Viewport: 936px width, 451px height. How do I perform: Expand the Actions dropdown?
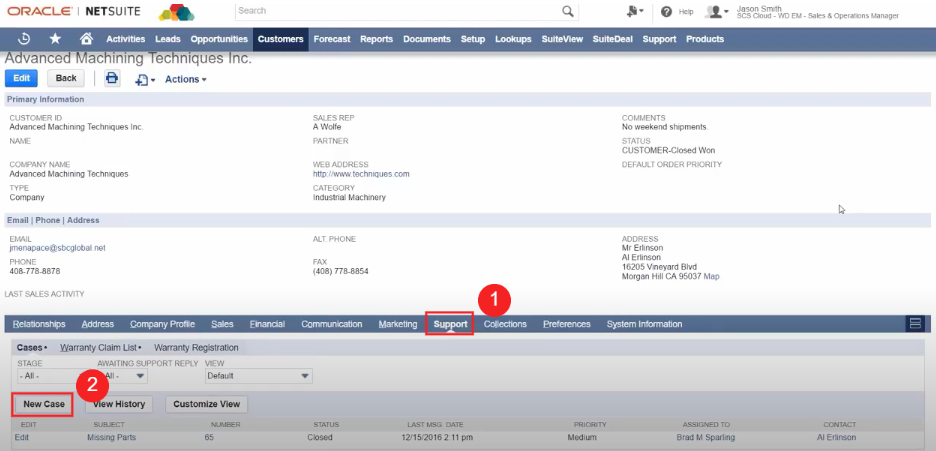186,79
